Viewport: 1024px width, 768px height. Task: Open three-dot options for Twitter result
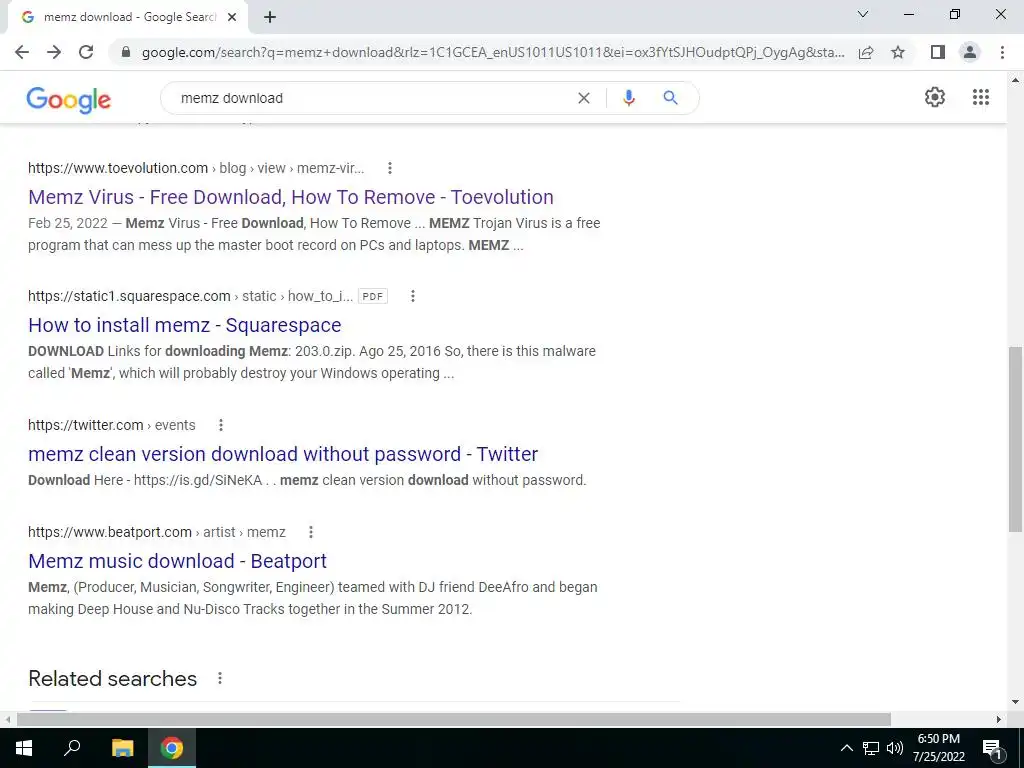point(221,425)
